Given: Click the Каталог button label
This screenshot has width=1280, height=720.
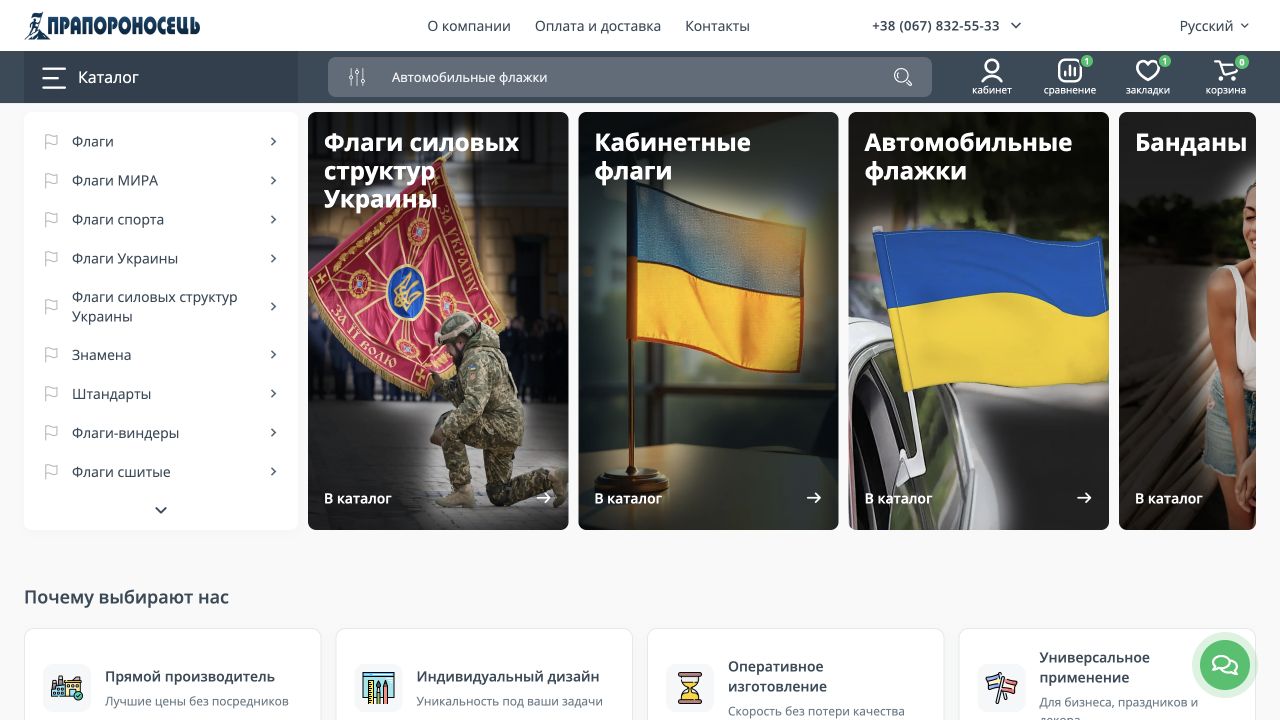Looking at the screenshot, I should click(x=108, y=77).
